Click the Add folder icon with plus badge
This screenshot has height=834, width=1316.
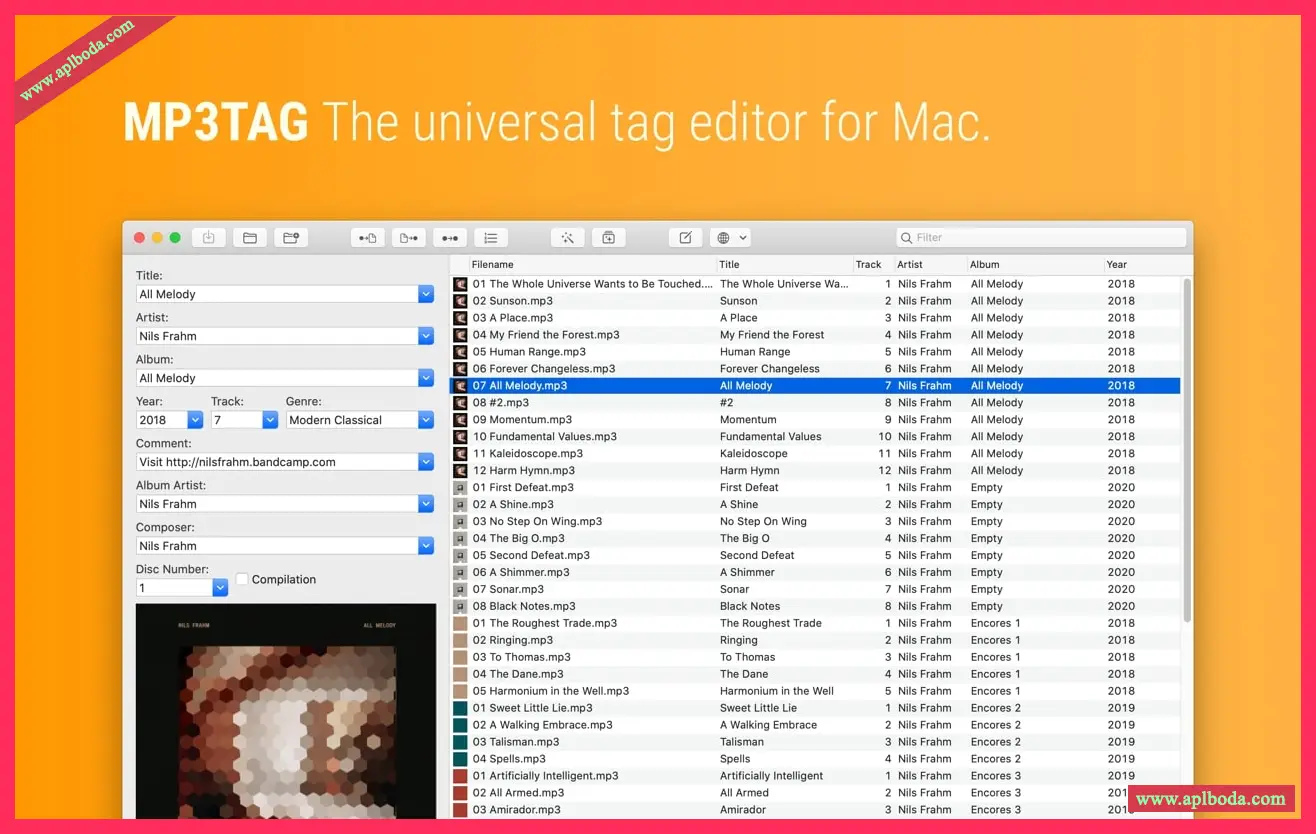pyautogui.click(x=291, y=238)
